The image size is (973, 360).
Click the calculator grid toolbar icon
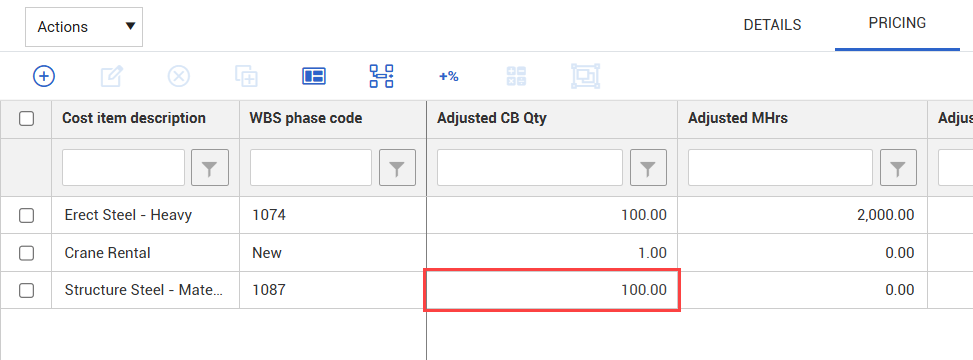point(516,76)
